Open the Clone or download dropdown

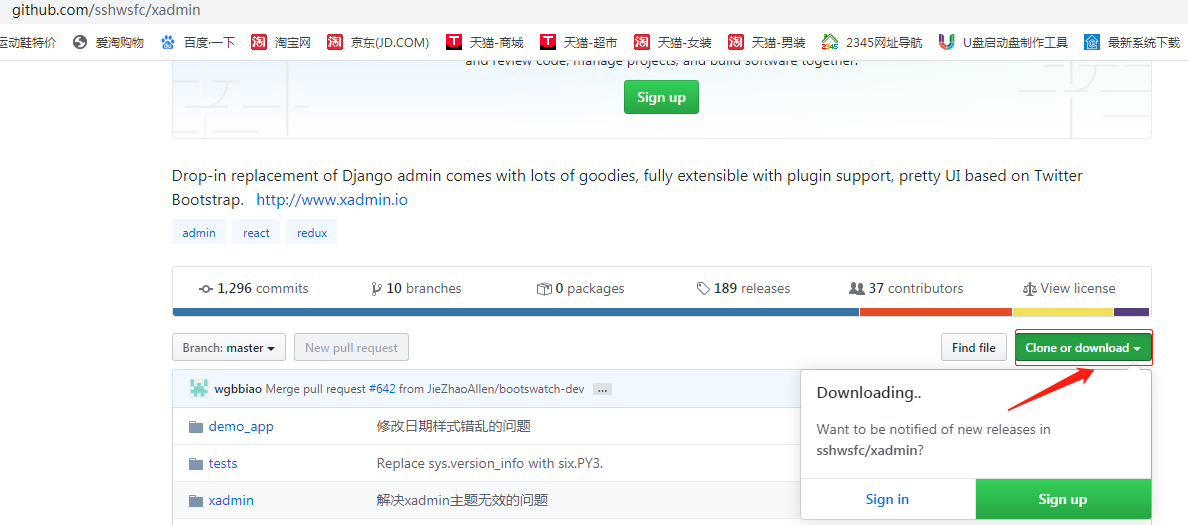pos(1083,348)
